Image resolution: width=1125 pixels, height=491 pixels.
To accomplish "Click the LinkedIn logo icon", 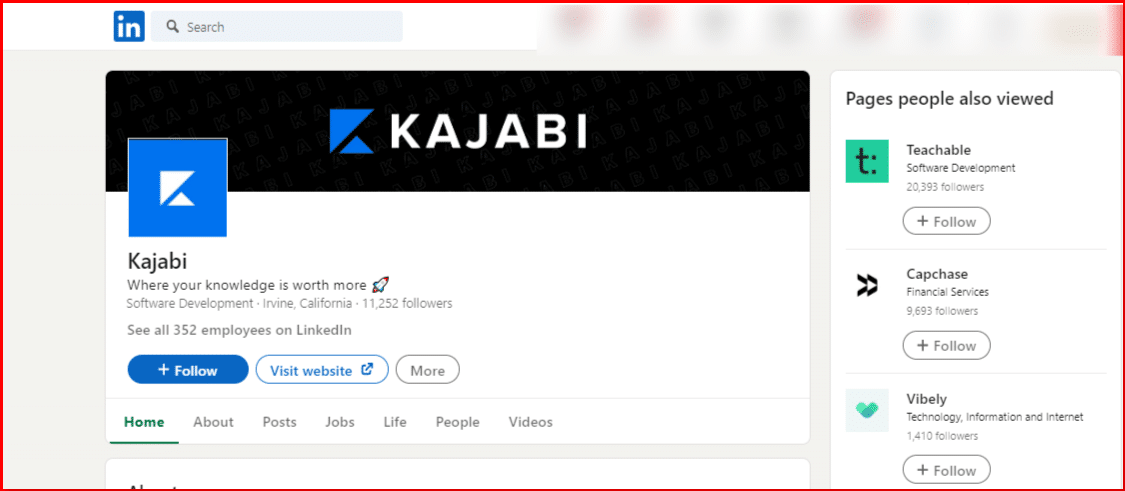I will coord(129,27).
